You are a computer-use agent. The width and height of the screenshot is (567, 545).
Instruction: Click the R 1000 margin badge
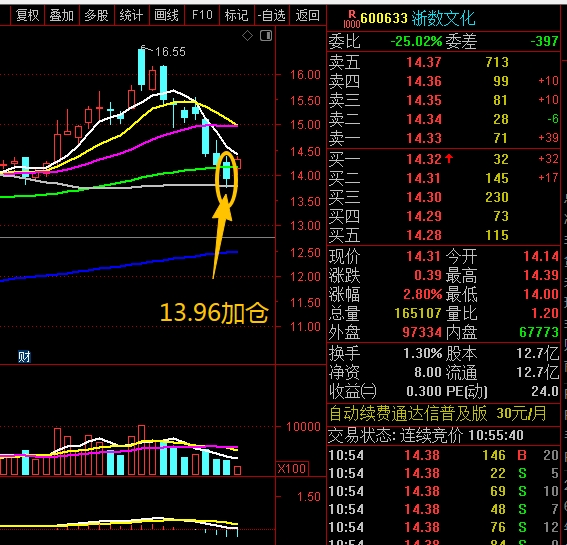(x=351, y=19)
